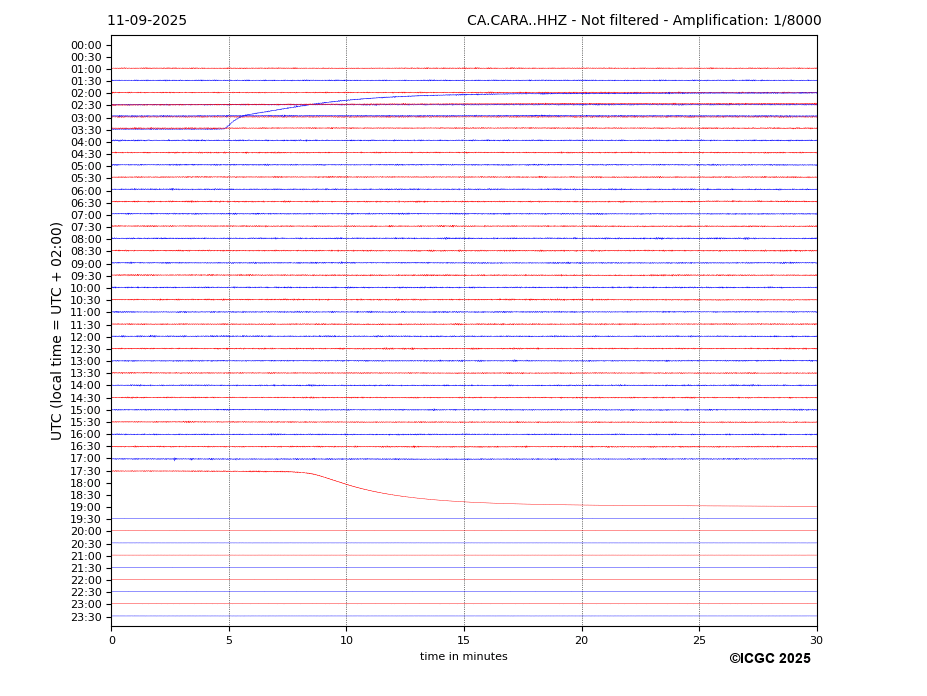Select the 19:00 time row label
Screen dimensions: 927x696
86,507
